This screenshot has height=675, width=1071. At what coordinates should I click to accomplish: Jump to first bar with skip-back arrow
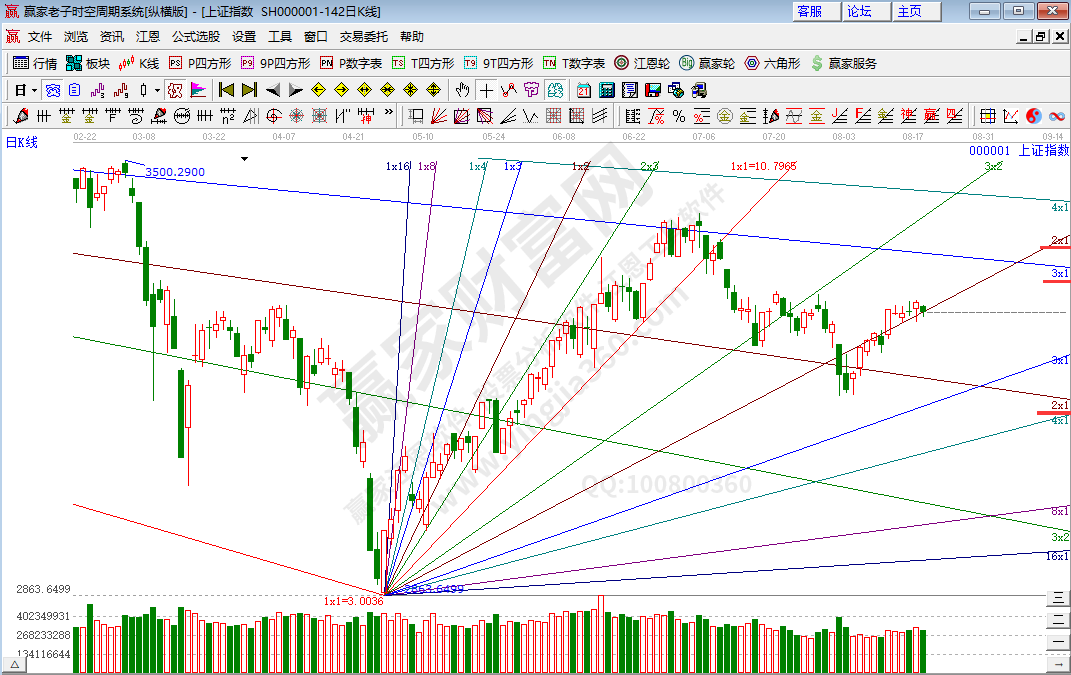(x=226, y=89)
